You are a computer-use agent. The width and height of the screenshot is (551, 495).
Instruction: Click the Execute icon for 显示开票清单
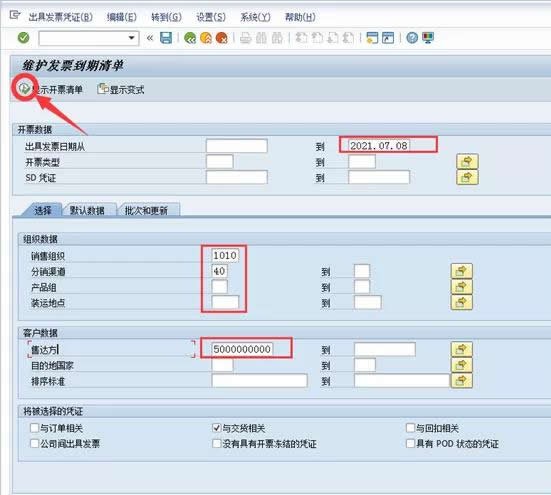coord(24,89)
